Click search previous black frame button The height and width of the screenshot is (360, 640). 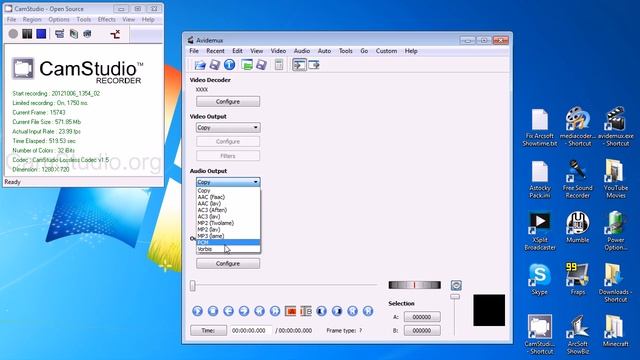[322, 311]
